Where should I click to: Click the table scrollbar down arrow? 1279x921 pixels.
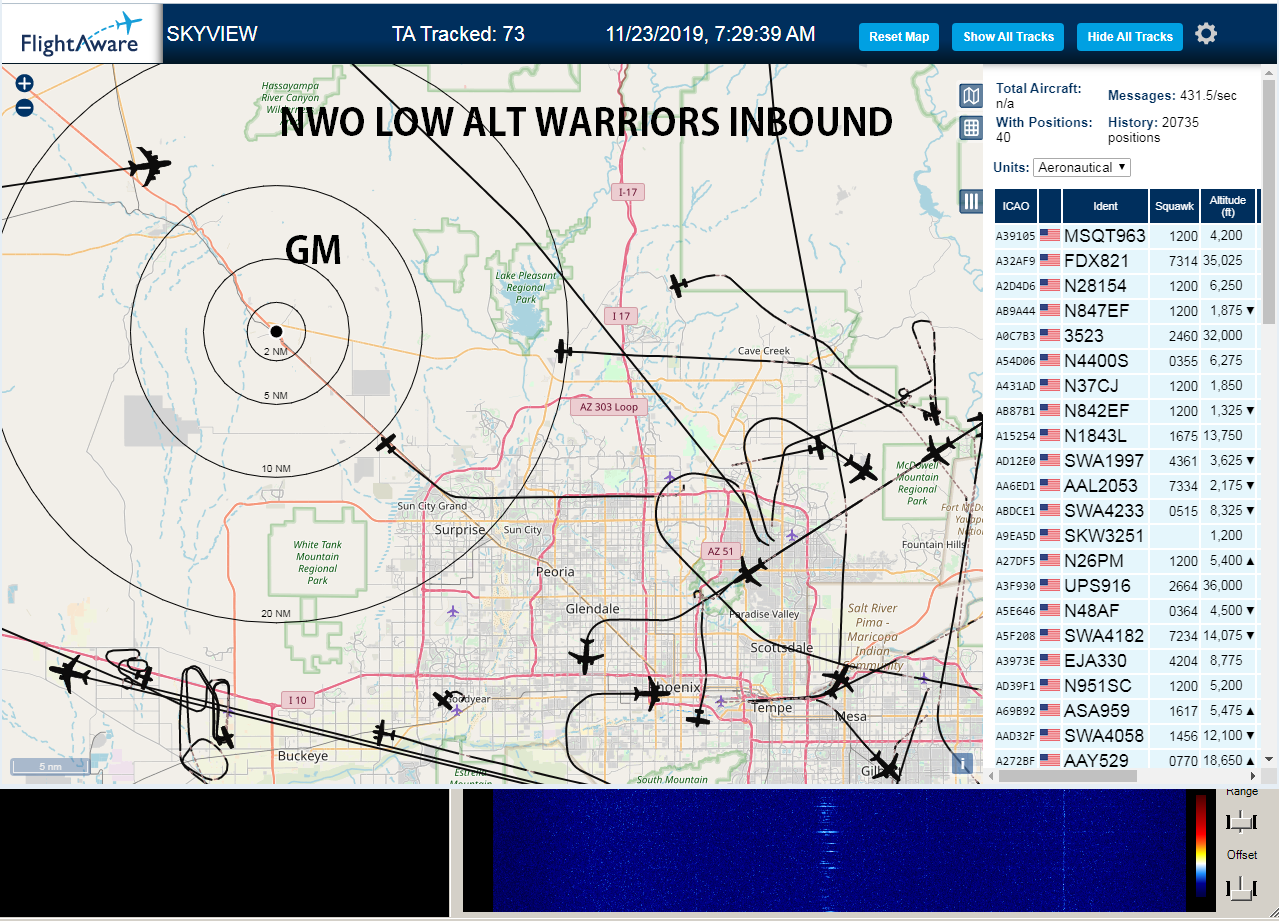[1270, 759]
